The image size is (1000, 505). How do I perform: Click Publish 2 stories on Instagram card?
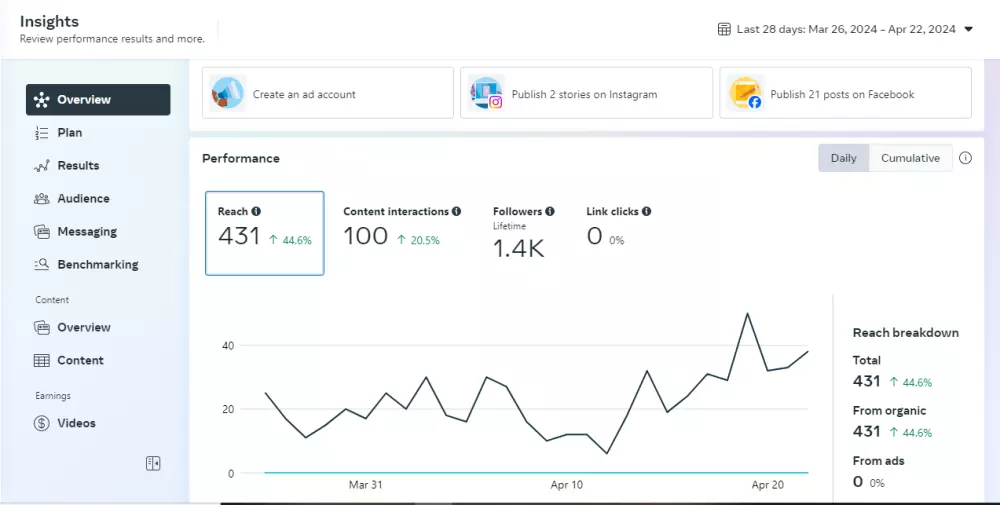tap(586, 93)
